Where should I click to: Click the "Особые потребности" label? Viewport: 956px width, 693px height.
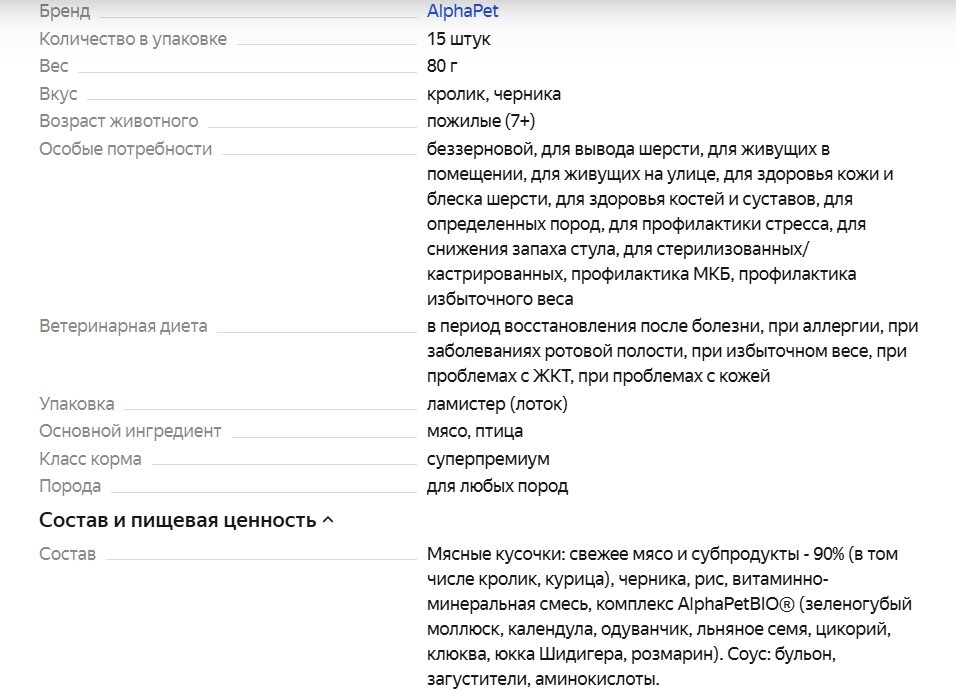(x=125, y=149)
